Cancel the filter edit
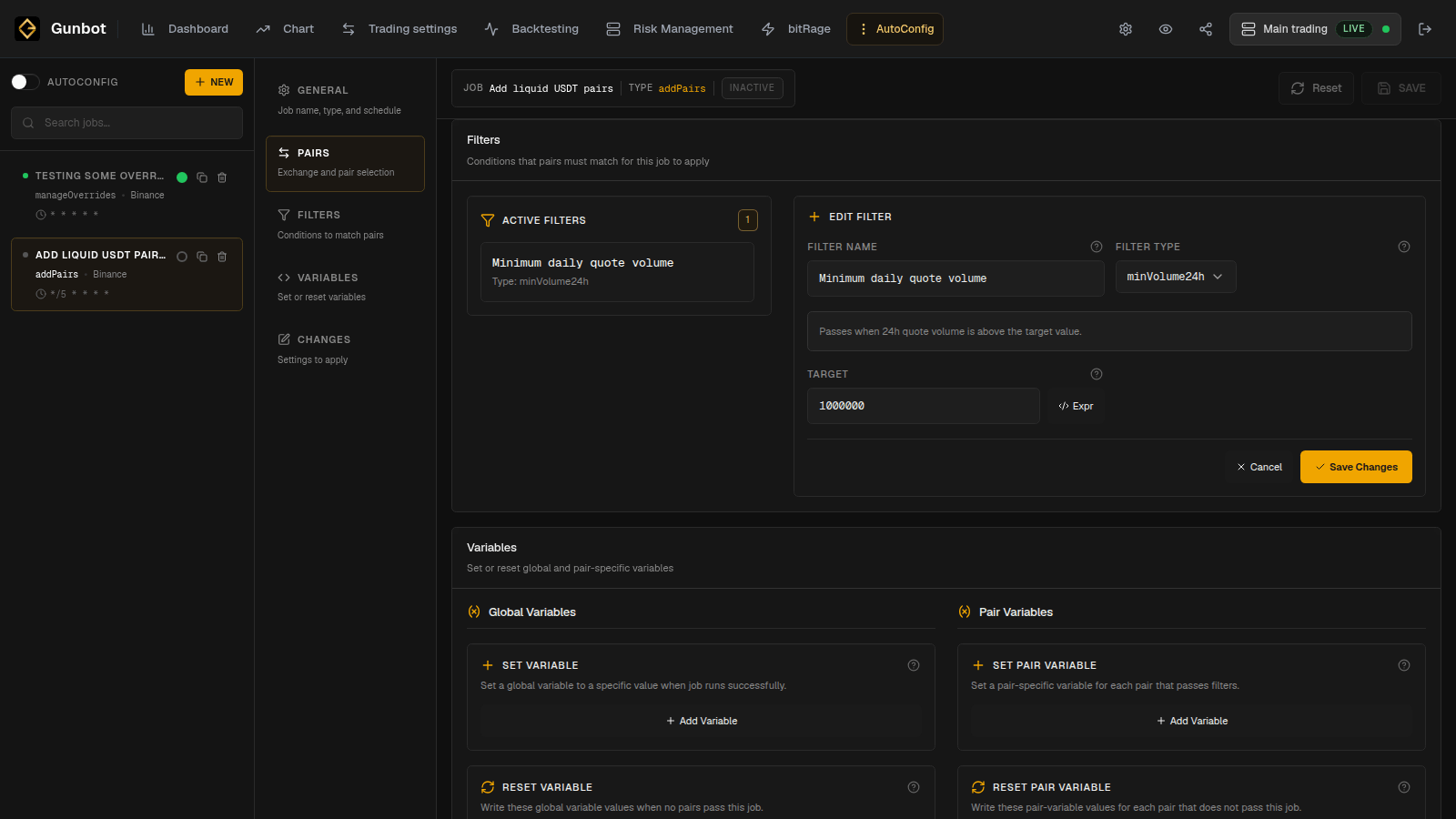Screen dimensions: 1456x819 (x=1259, y=467)
